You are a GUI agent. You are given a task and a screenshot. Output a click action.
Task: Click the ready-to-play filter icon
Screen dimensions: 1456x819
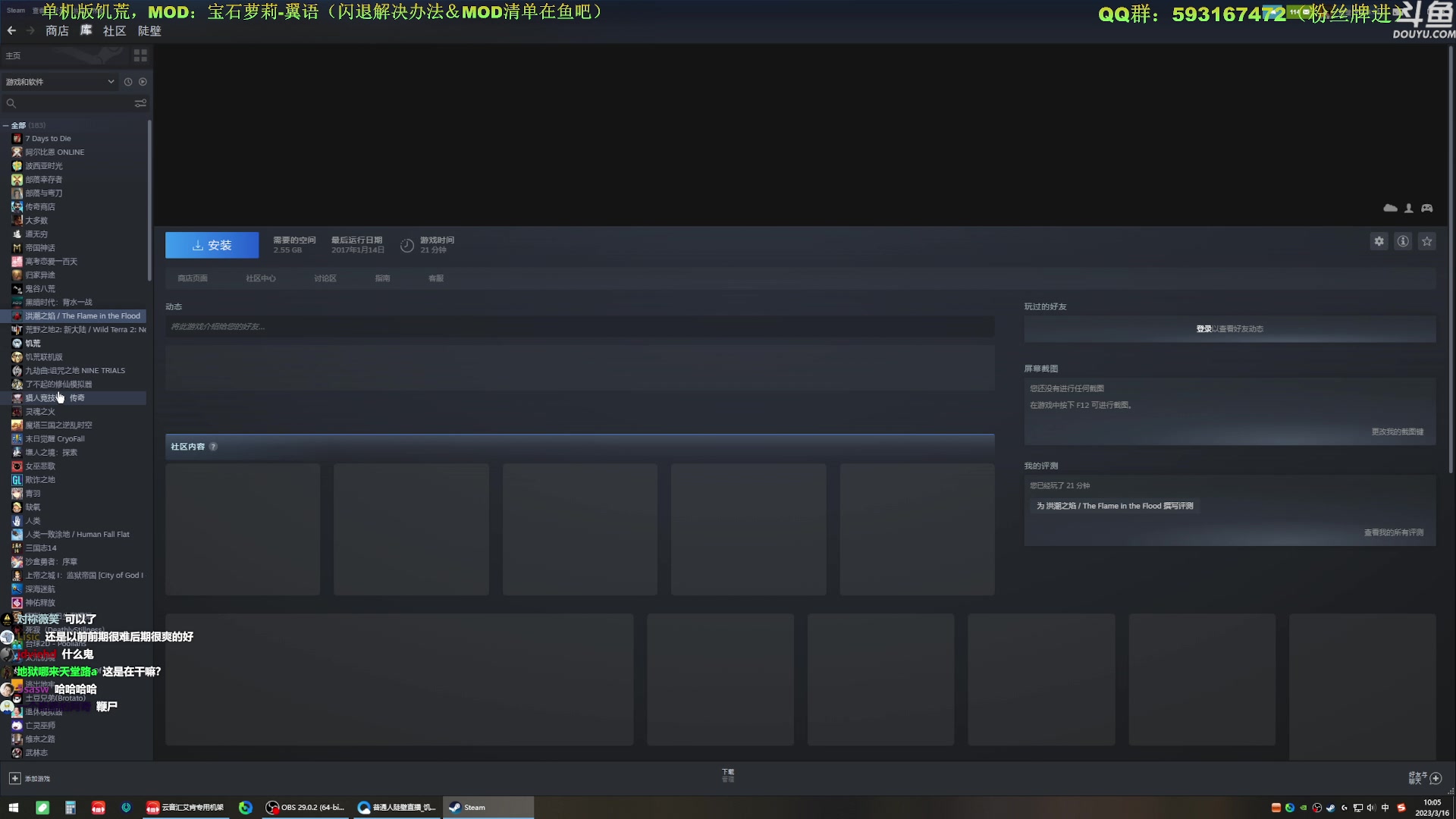[x=143, y=82]
